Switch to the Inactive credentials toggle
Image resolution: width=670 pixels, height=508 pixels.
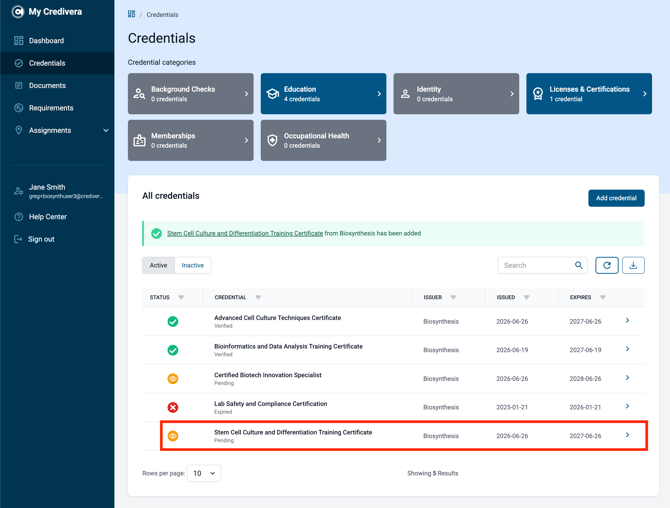pyautogui.click(x=193, y=265)
